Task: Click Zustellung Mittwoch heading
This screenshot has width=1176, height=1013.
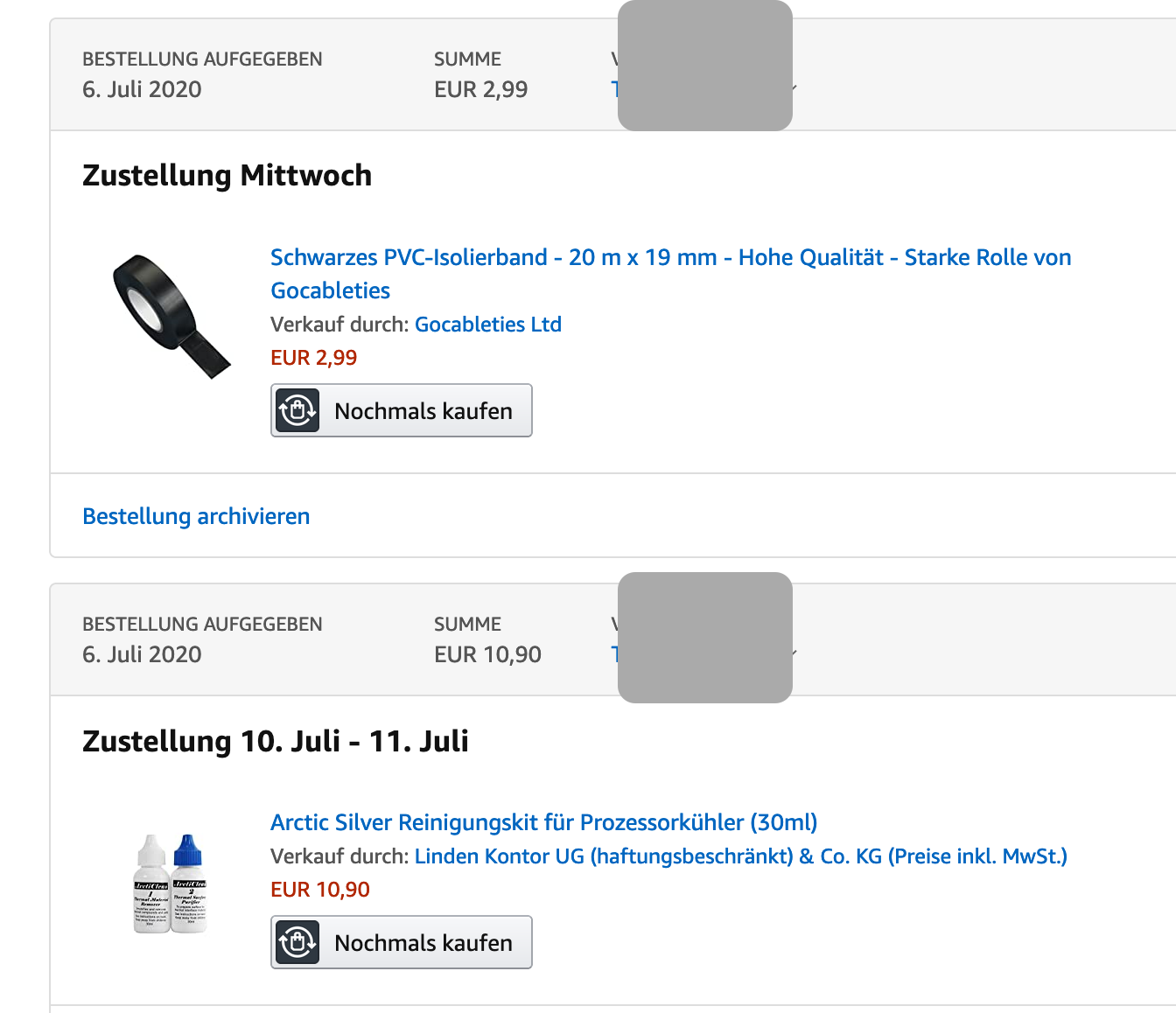Action: [x=227, y=176]
